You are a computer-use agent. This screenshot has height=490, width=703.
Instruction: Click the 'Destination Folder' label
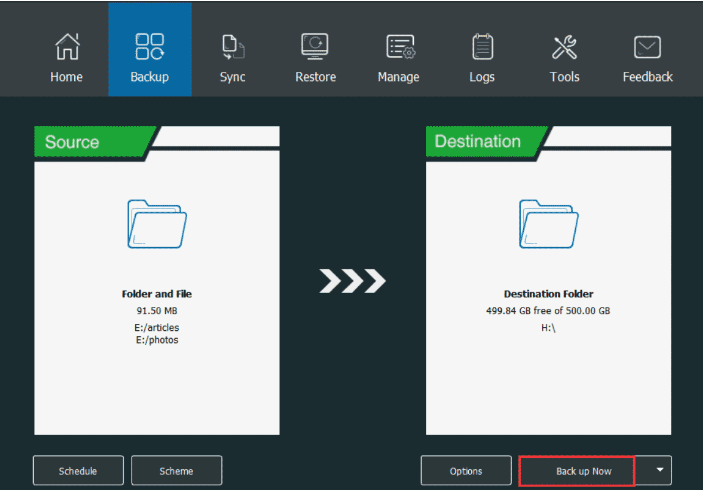[548, 294]
